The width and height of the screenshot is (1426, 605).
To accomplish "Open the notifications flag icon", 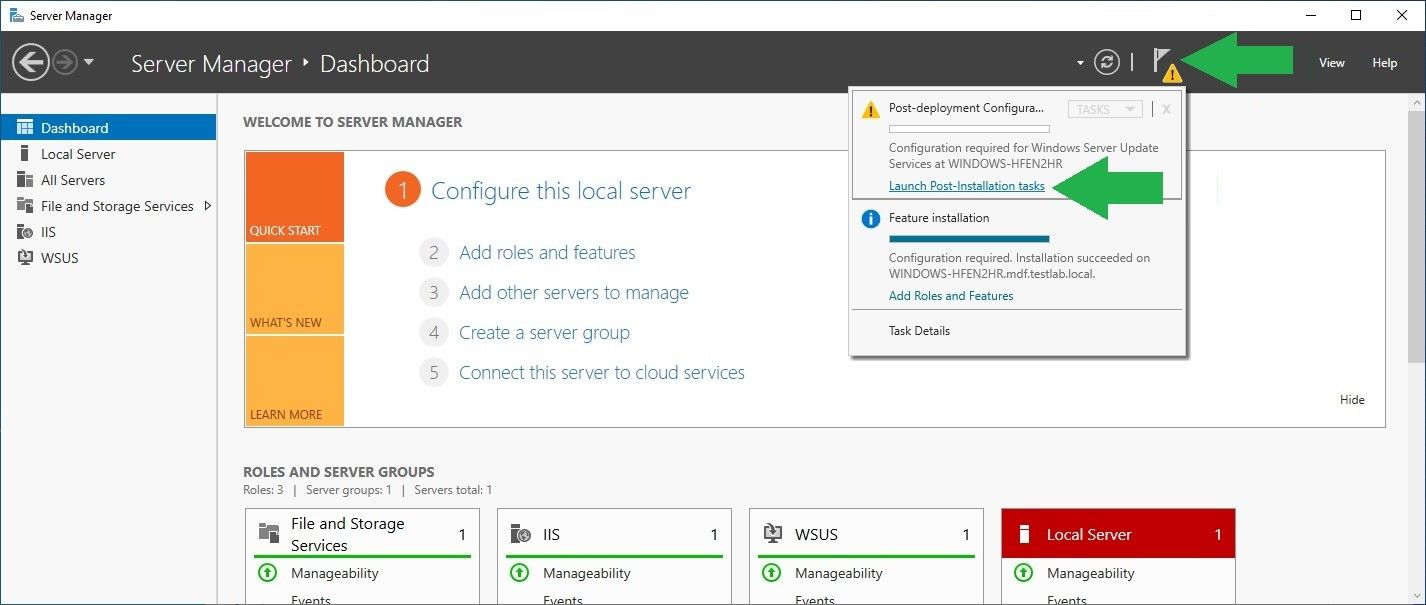I will pos(1165,63).
